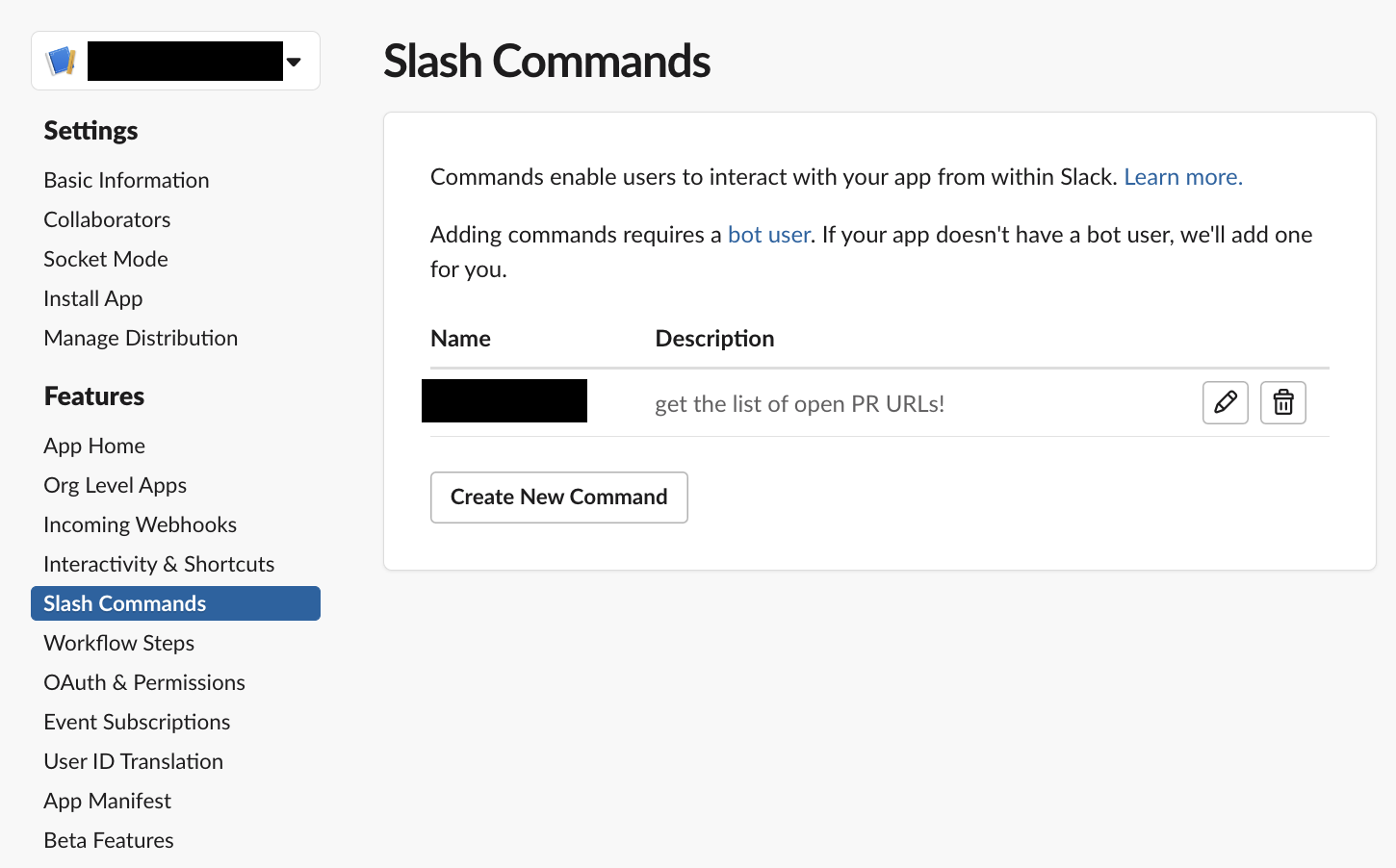
Task: Select Socket Mode in sidebar
Action: [x=106, y=259]
